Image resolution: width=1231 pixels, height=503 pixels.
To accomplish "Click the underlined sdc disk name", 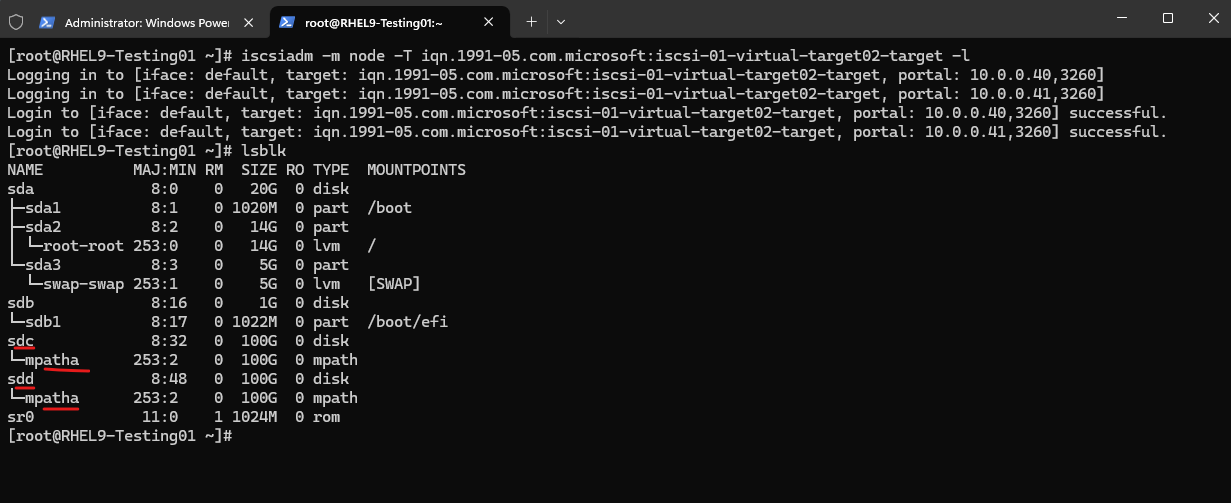I will [20, 341].
